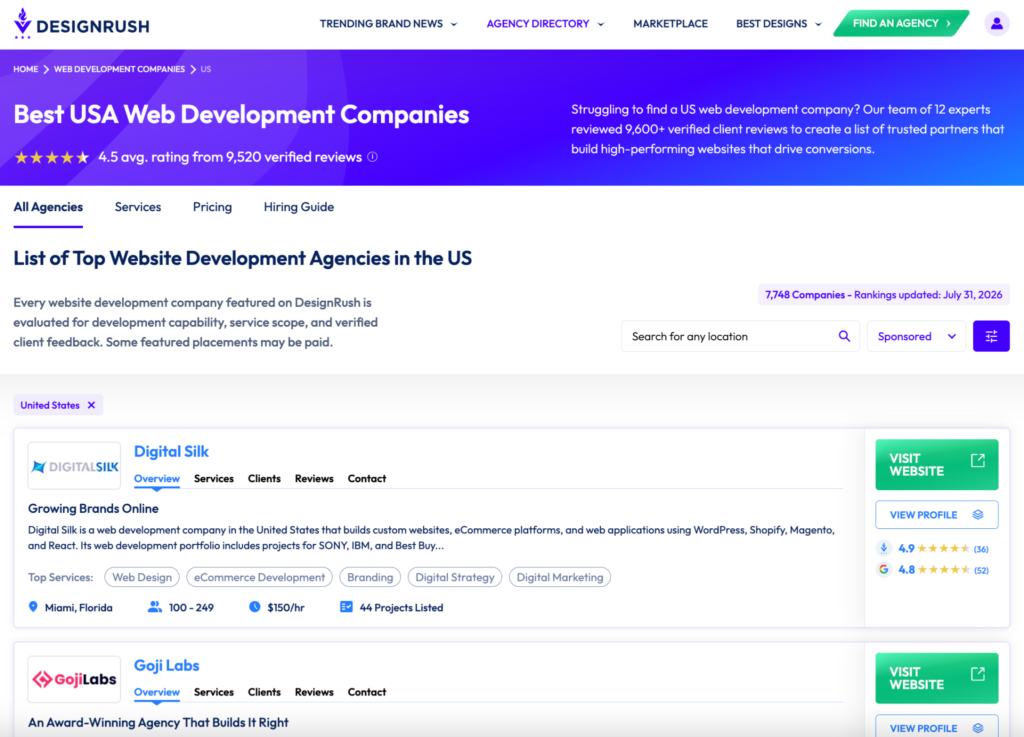Click Digital Silk location pin icon
Viewport: 1024px width, 737px height.
33,607
